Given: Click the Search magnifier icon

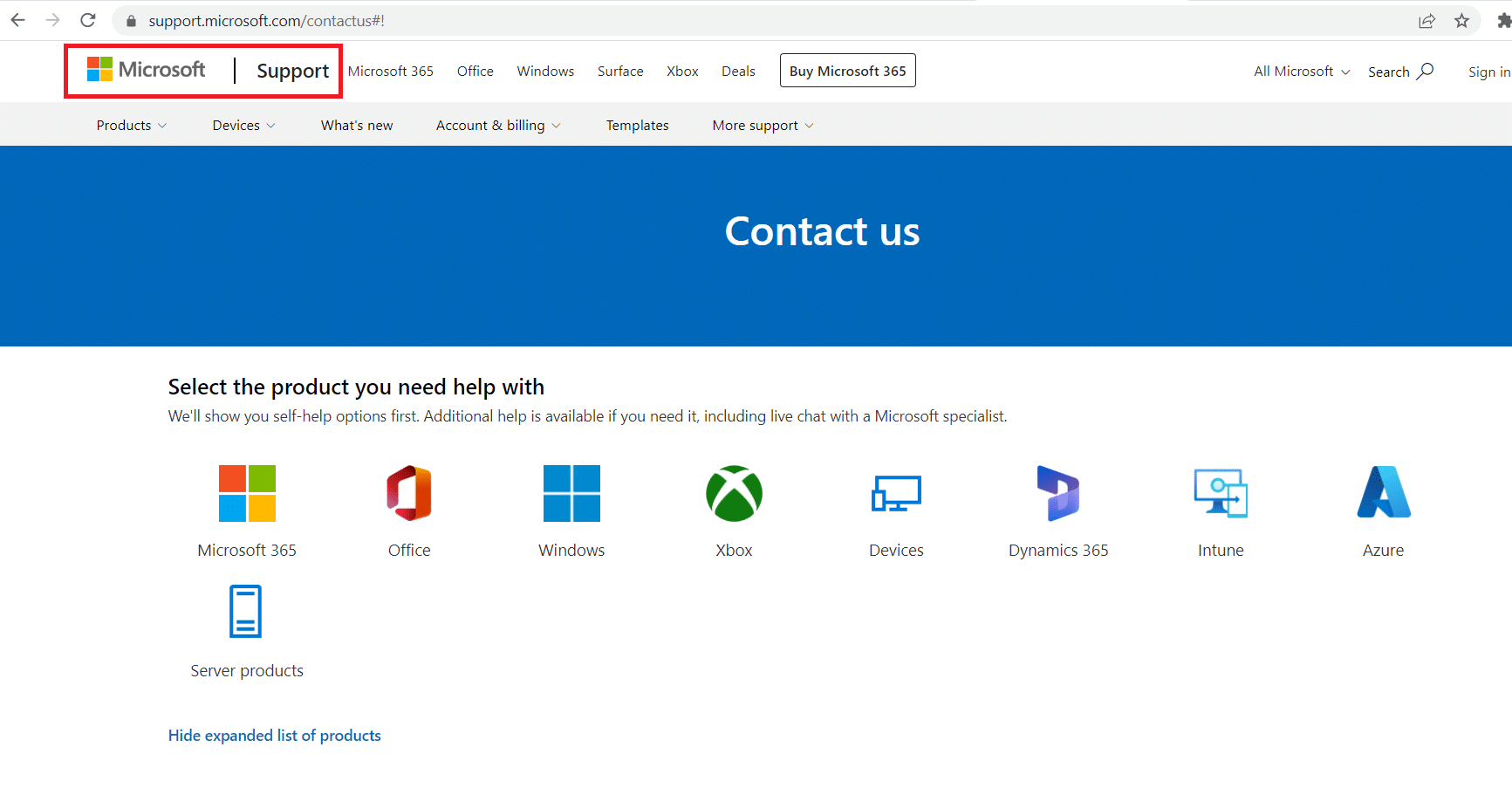Looking at the screenshot, I should 1425,71.
